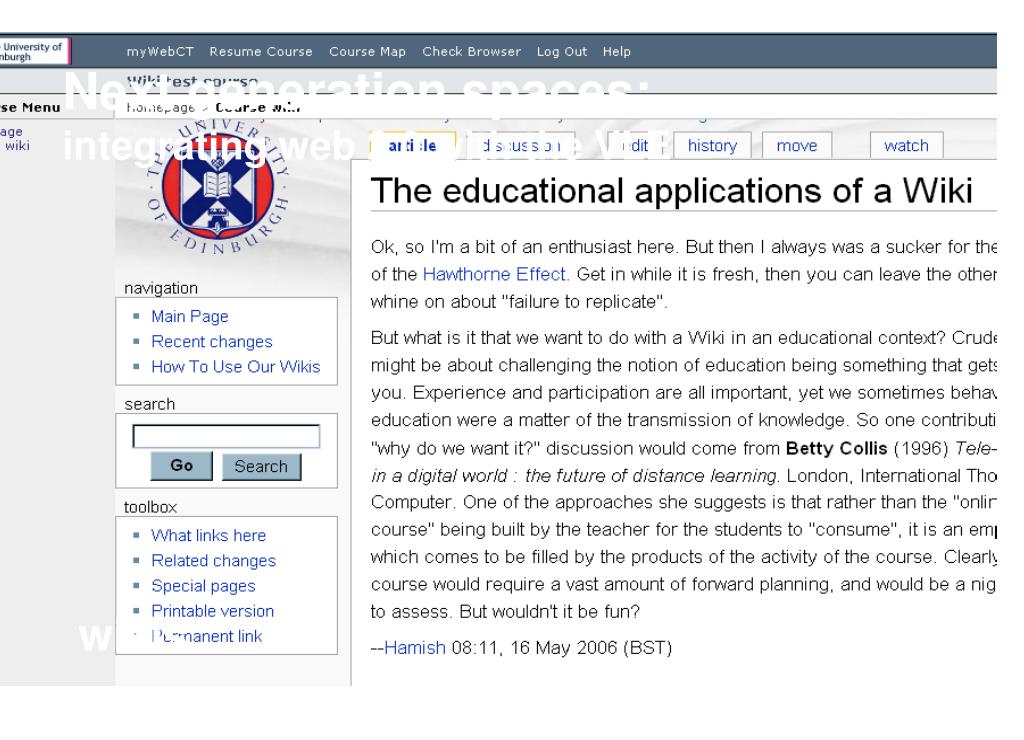This screenshot has width=1024, height=740.
Task: Click the 'toolbox' sidebar heading
Action: (x=150, y=507)
